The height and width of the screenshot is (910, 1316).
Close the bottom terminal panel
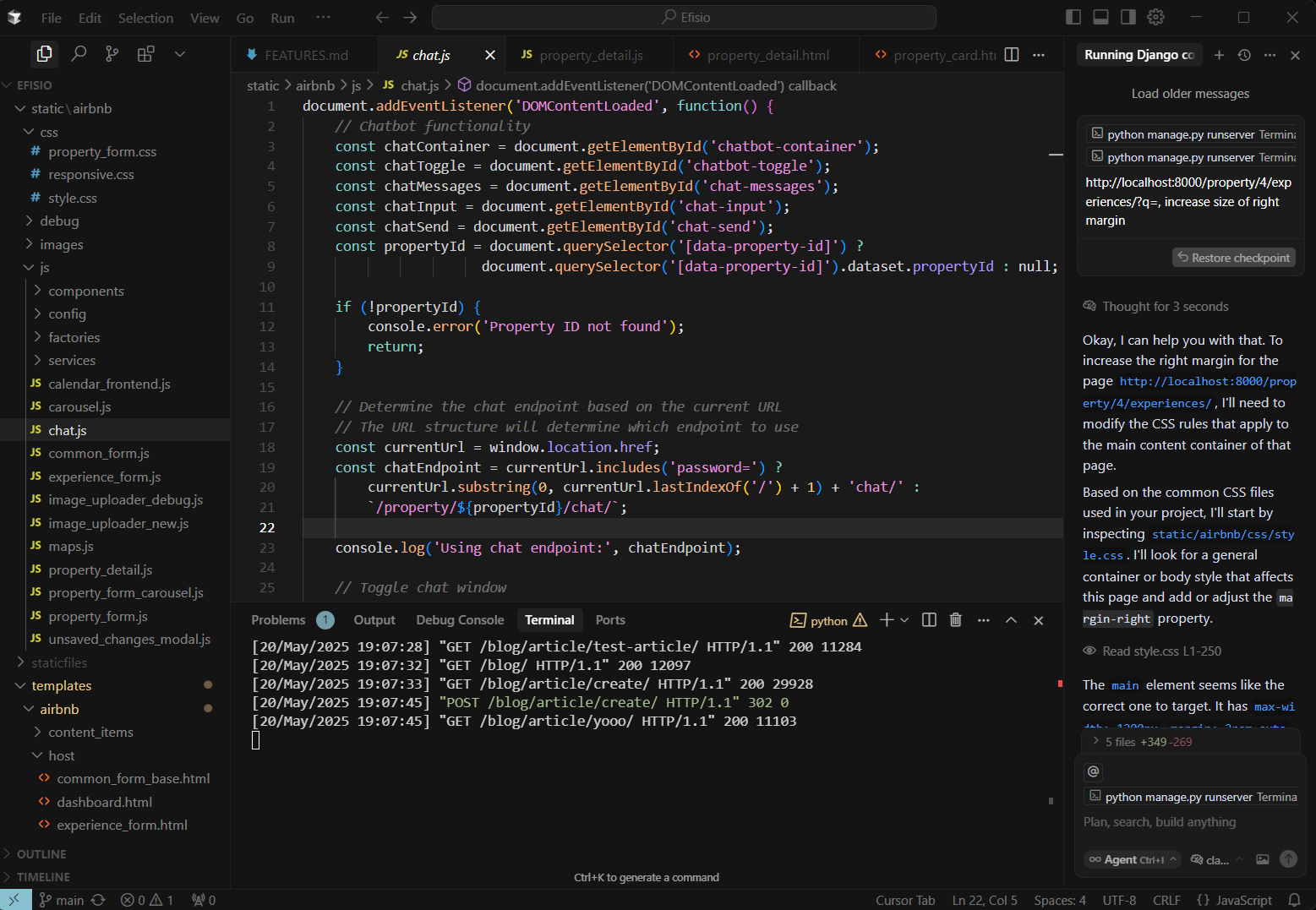(1039, 620)
